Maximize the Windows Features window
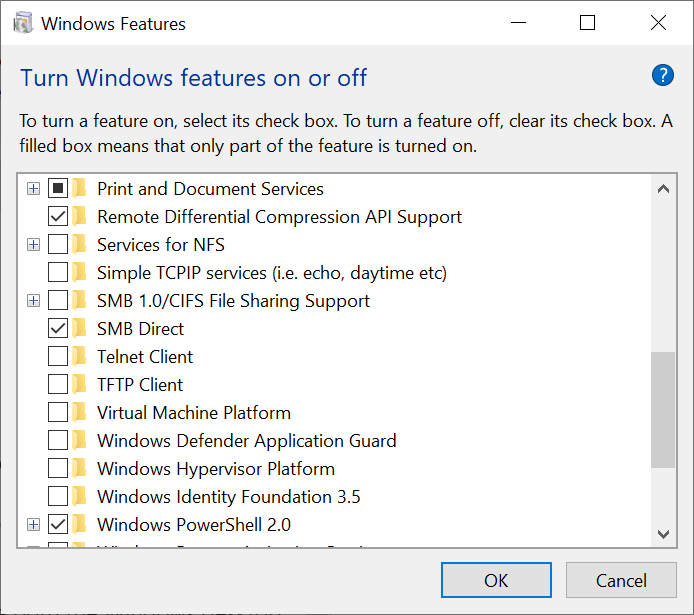The width and height of the screenshot is (694, 615). pyautogui.click(x=587, y=23)
